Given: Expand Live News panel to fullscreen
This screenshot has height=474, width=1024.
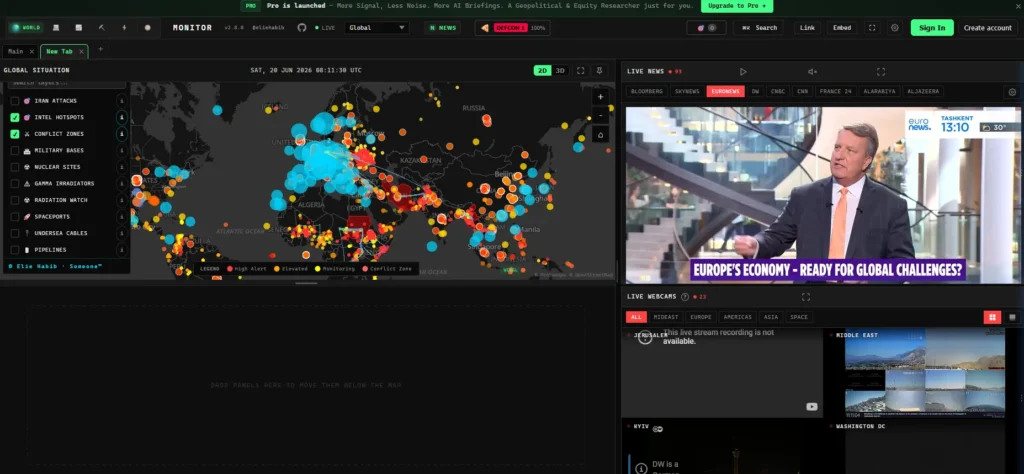Looking at the screenshot, I should click(x=880, y=72).
